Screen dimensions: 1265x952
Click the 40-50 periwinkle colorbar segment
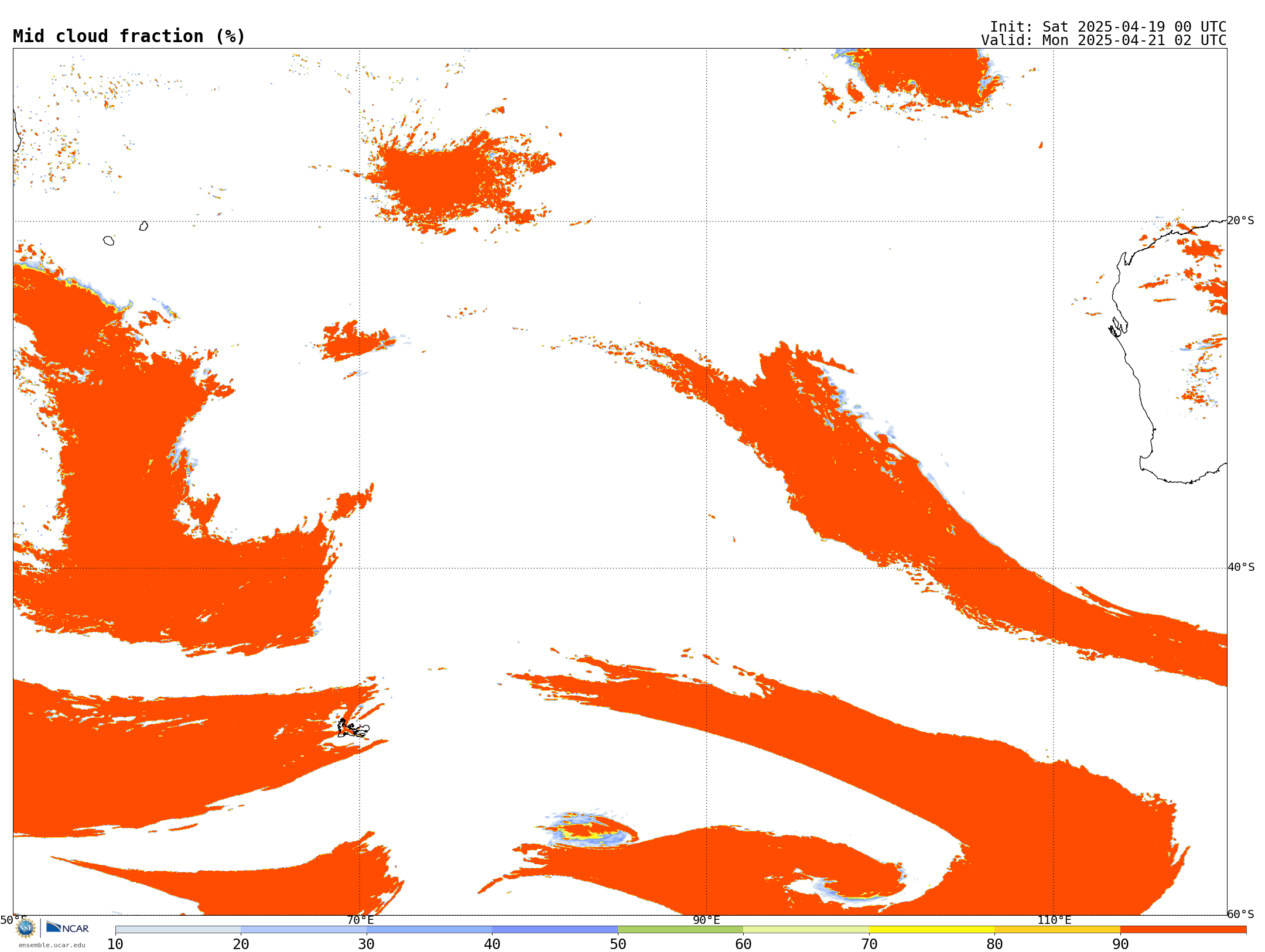coord(555,930)
